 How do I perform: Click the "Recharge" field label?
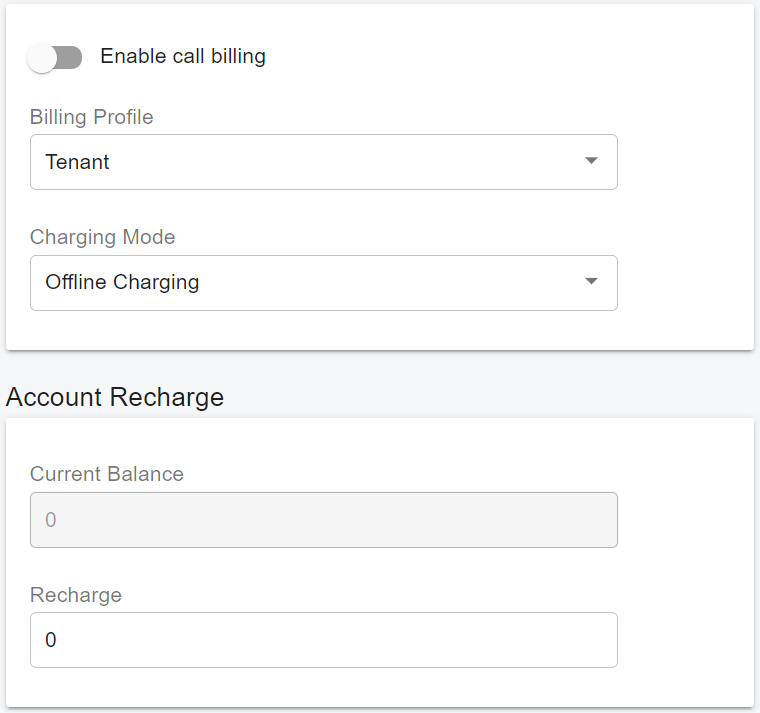76,595
